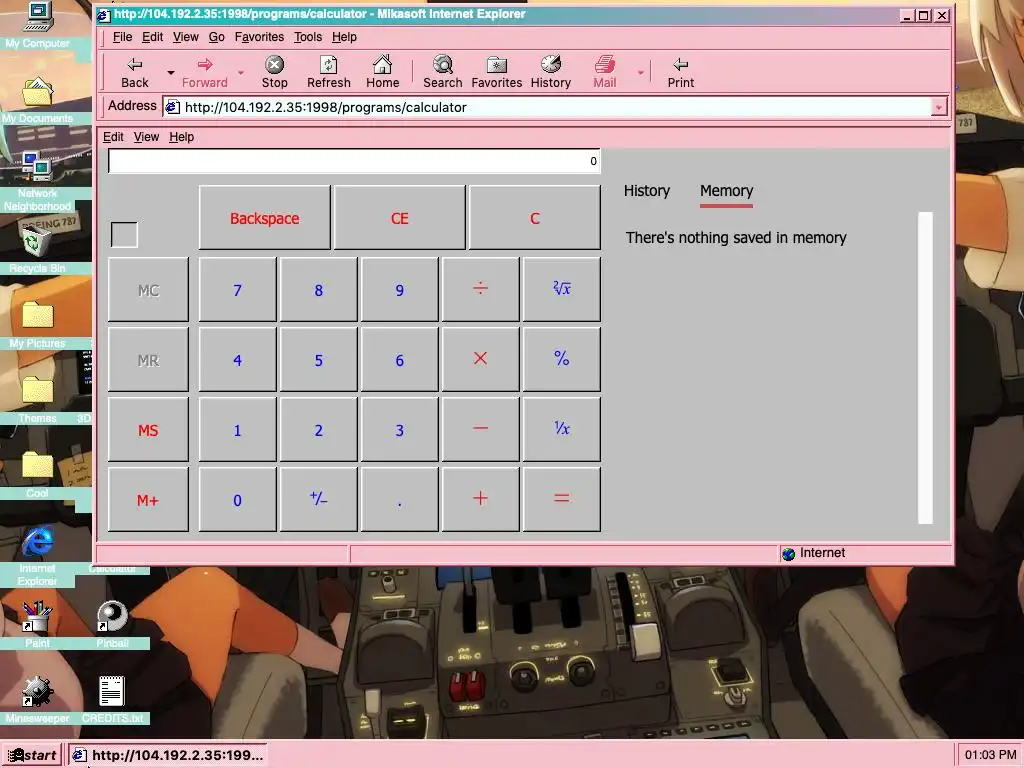Open the My Documents desktop folder
Viewport: 1024px width, 768px height.
point(37,100)
